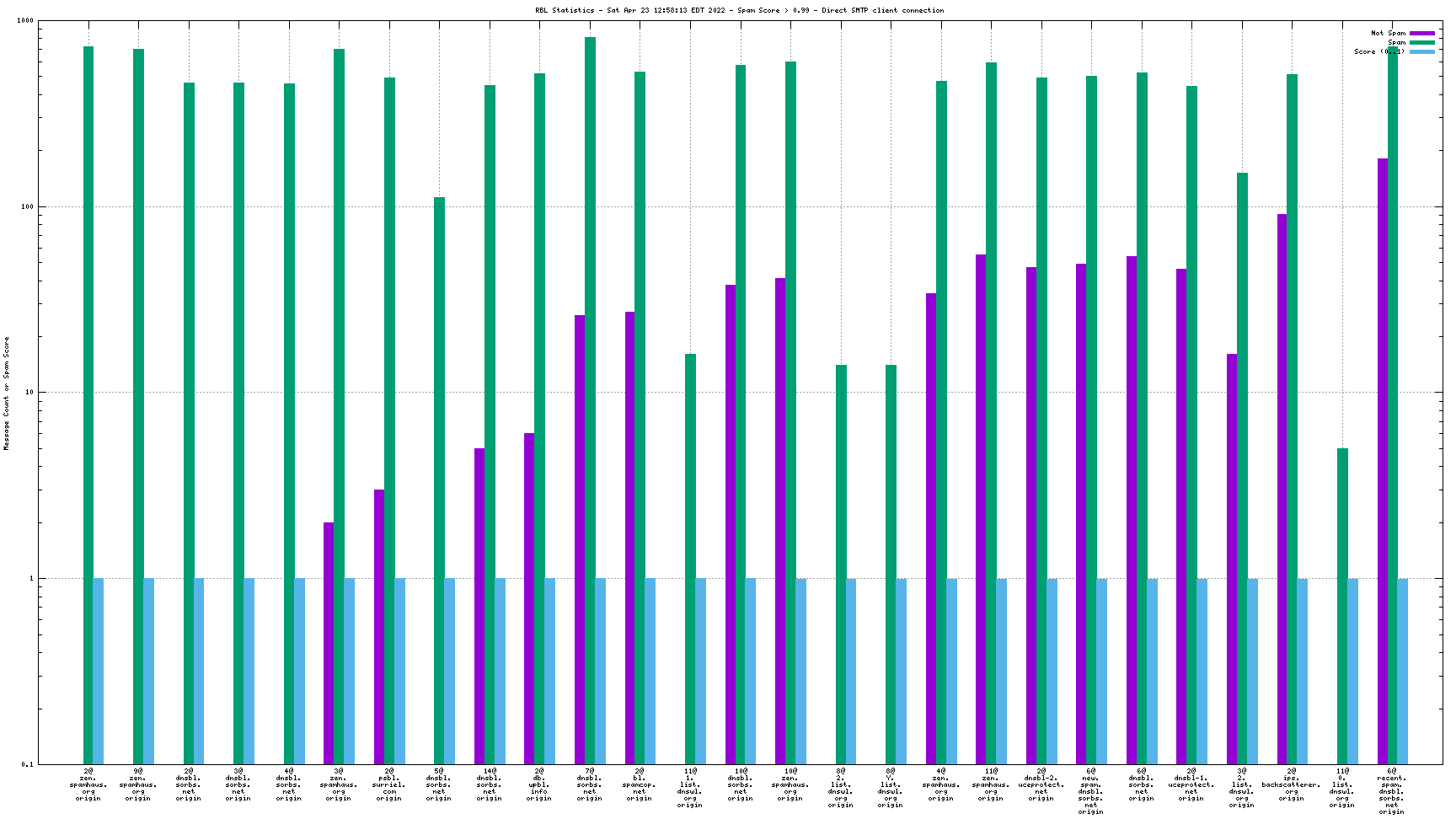Click the Y.list.dnswl.org axis label

pyautogui.click(x=891, y=788)
